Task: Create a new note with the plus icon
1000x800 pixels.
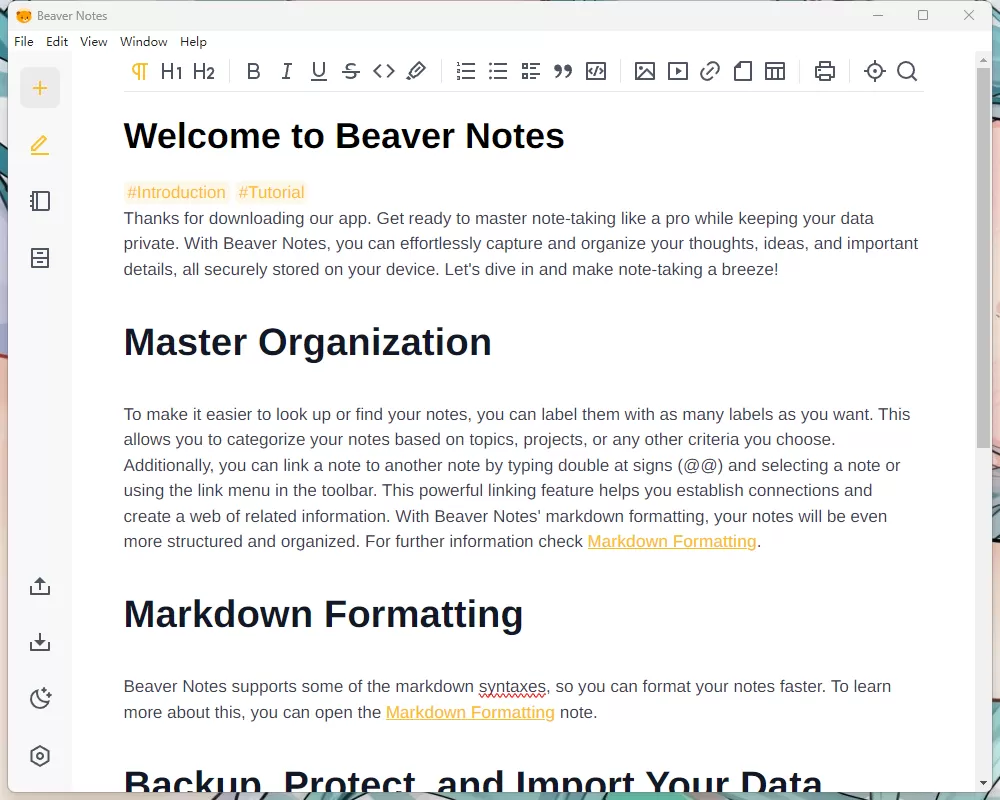Action: [x=40, y=88]
